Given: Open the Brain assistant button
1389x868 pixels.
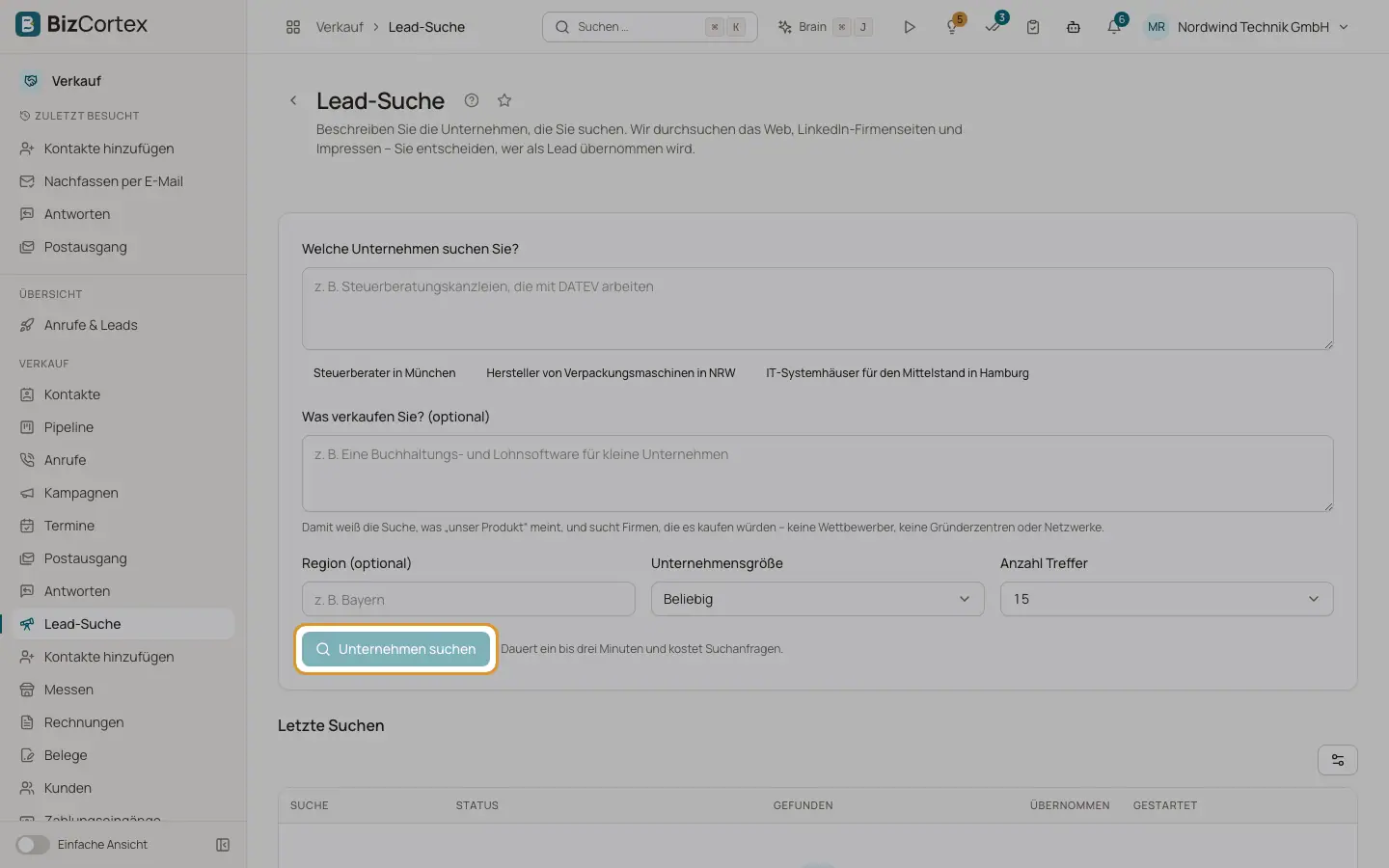Looking at the screenshot, I should tap(825, 27).
